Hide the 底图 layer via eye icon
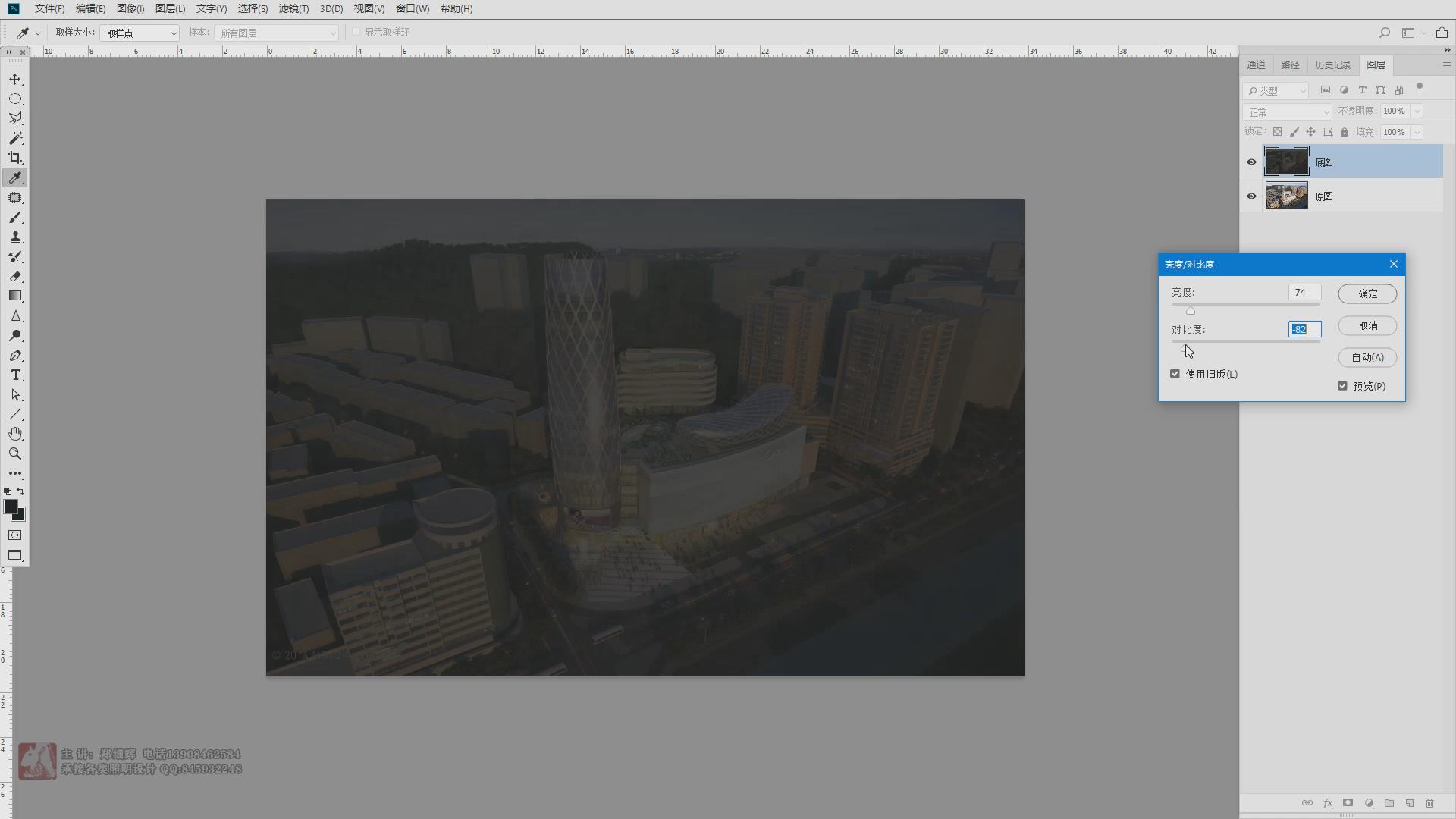 (x=1251, y=162)
